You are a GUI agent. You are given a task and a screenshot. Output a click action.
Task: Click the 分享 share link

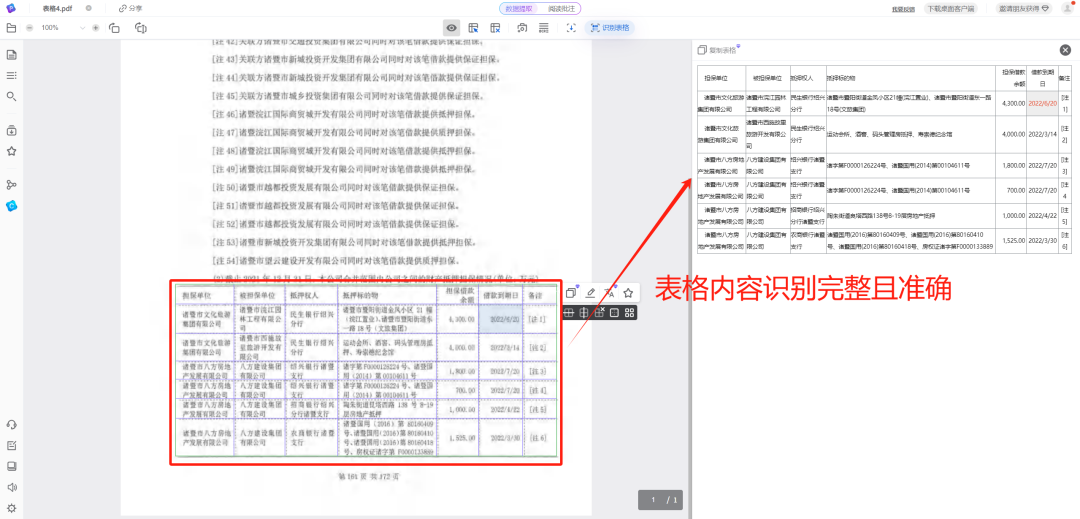tap(131, 8)
